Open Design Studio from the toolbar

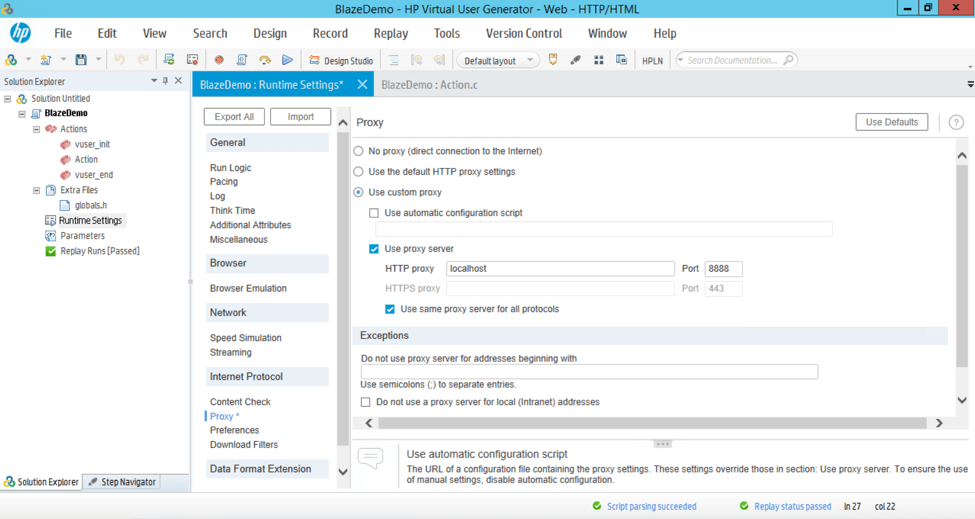[341, 60]
